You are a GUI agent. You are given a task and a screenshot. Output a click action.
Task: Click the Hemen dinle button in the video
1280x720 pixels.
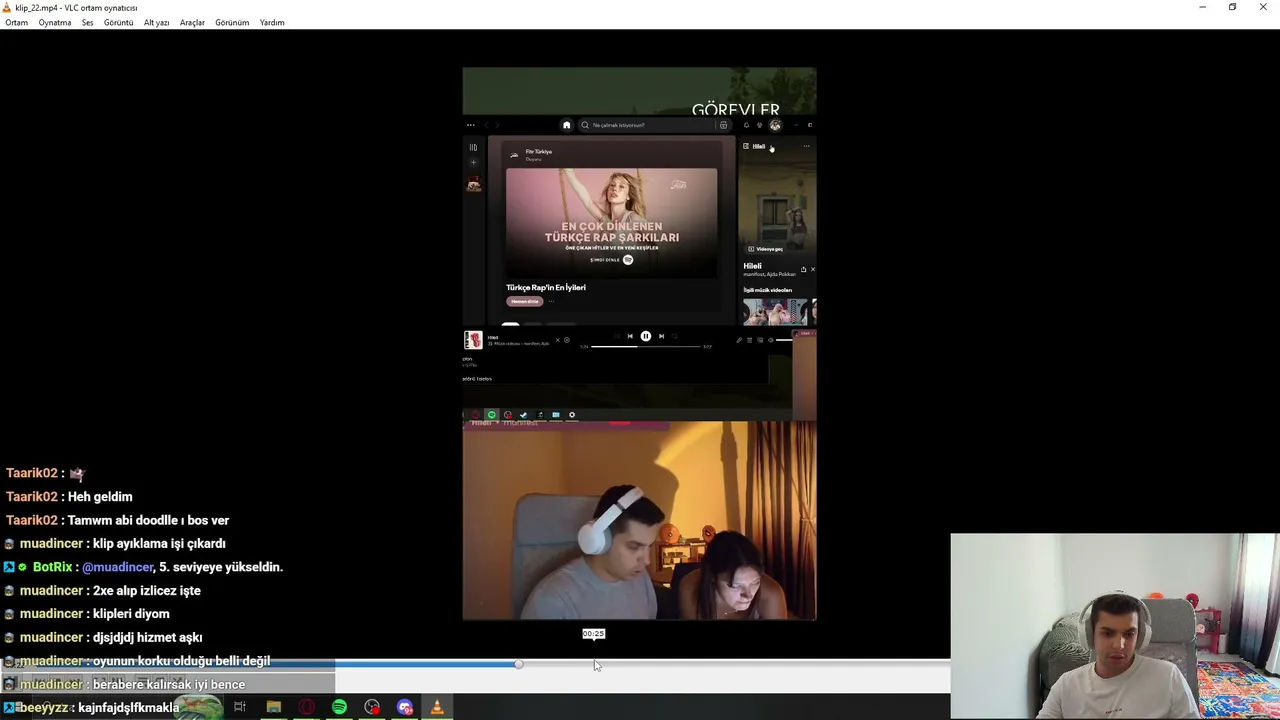coord(525,301)
